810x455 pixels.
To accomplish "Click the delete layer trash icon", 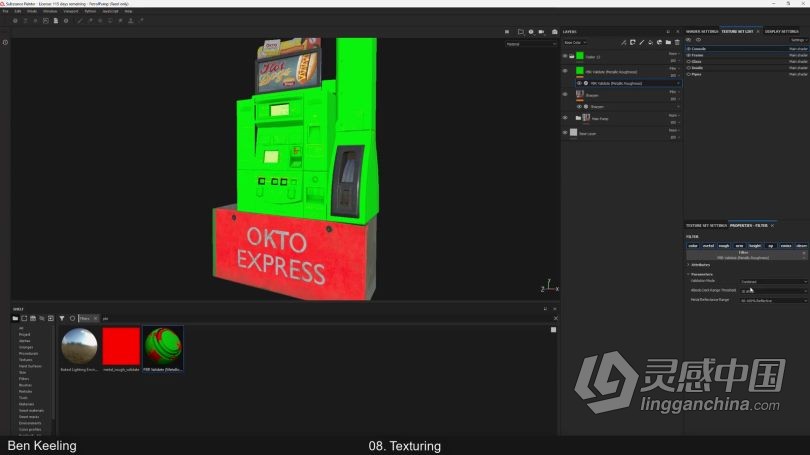I will click(677, 42).
